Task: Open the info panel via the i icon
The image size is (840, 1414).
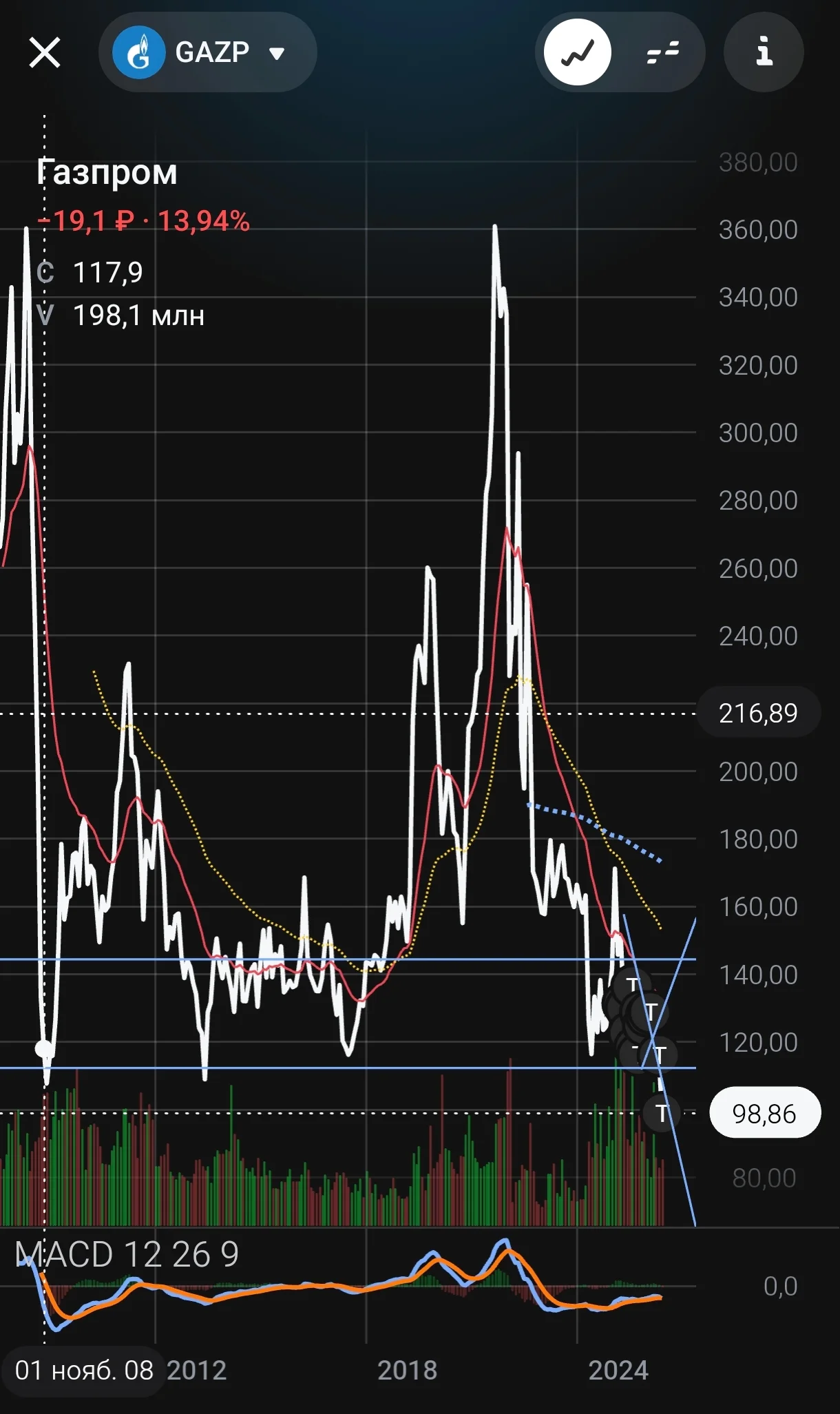Action: point(764,52)
